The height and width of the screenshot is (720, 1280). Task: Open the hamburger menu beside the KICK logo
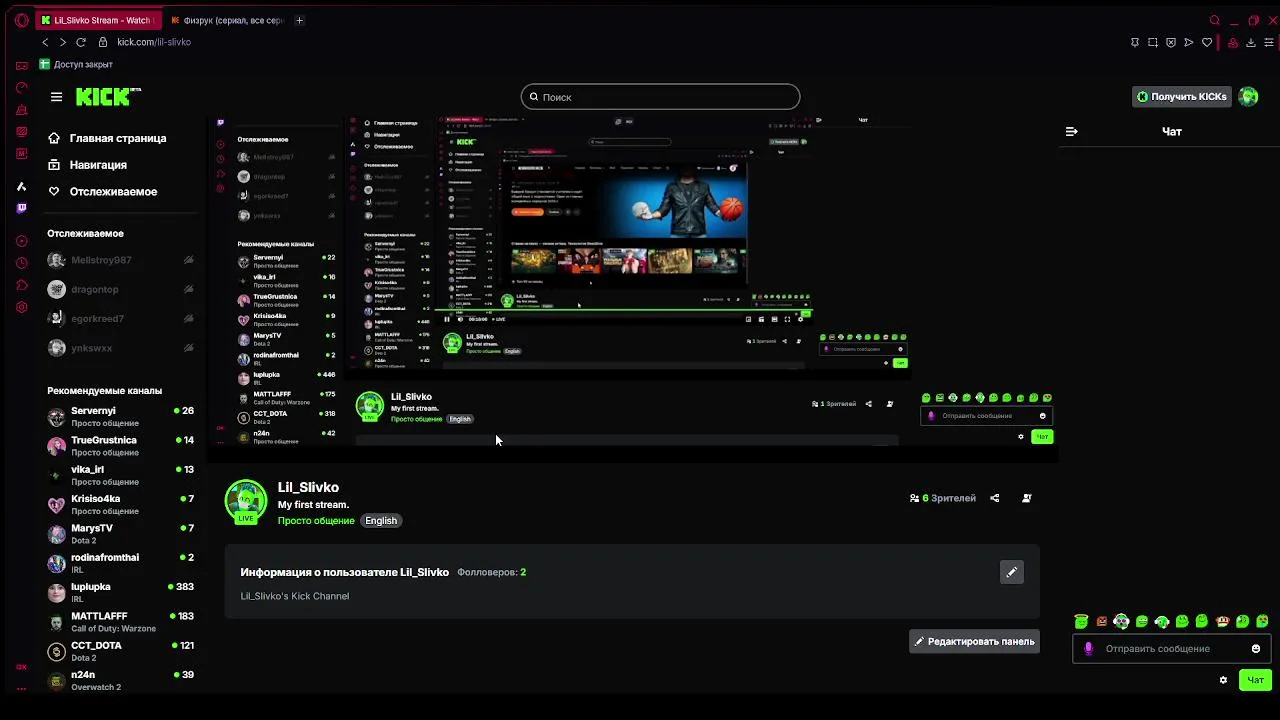click(56, 97)
